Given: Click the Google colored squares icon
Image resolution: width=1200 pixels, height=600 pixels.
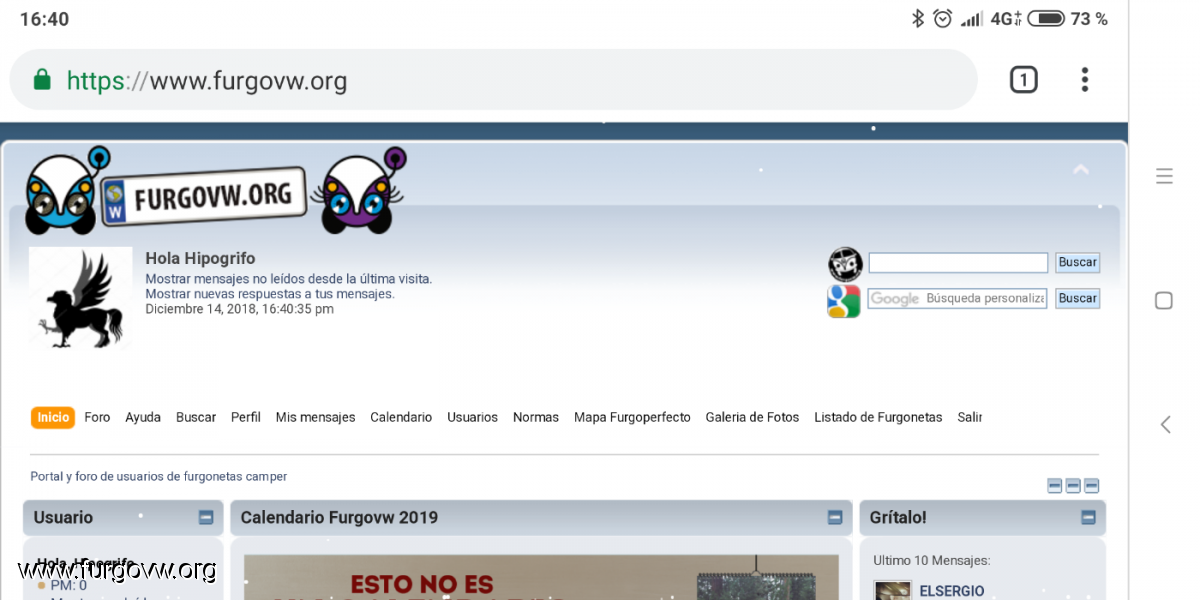Looking at the screenshot, I should click(844, 300).
